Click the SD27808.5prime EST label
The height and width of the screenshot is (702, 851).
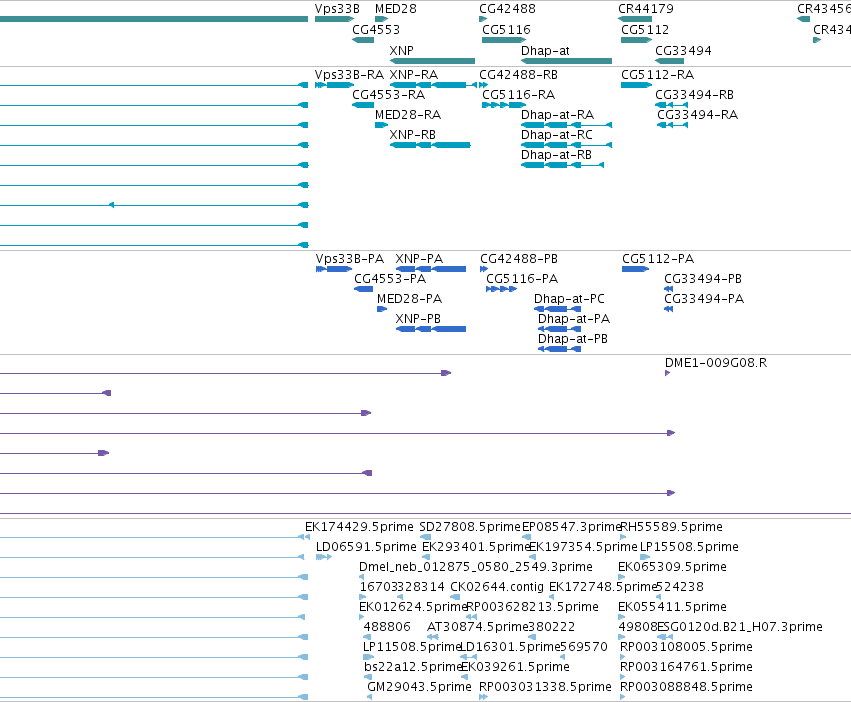(x=470, y=527)
